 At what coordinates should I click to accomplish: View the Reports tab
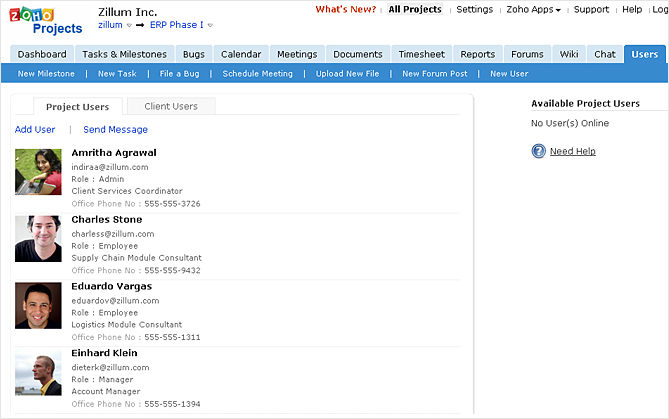coord(477,54)
